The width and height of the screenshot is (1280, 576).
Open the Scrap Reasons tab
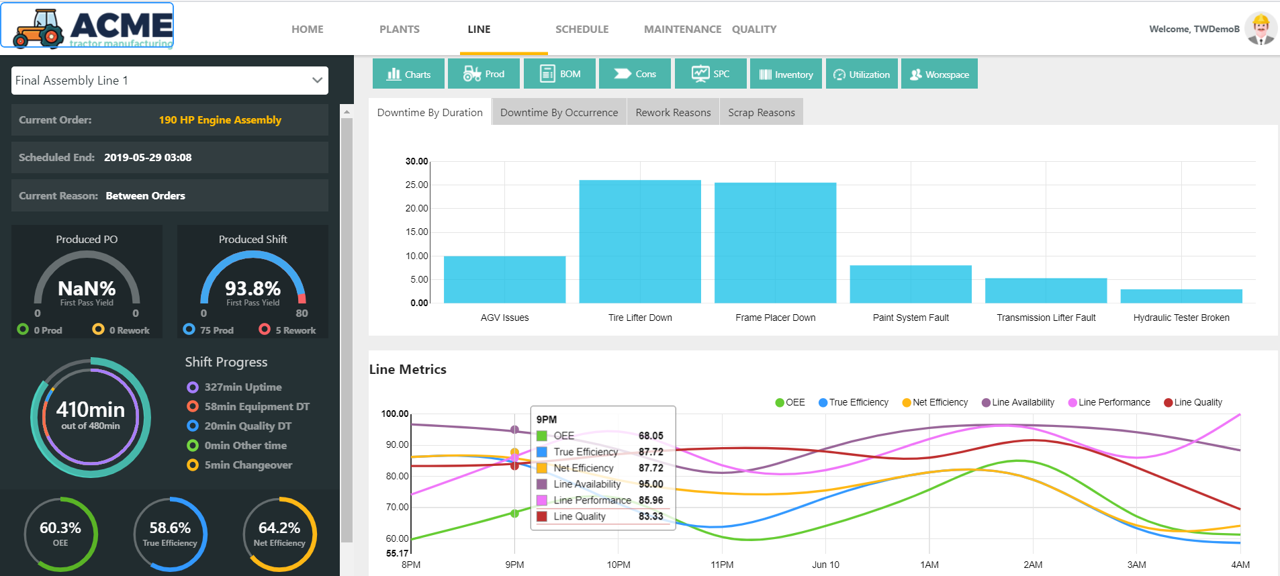click(x=761, y=113)
